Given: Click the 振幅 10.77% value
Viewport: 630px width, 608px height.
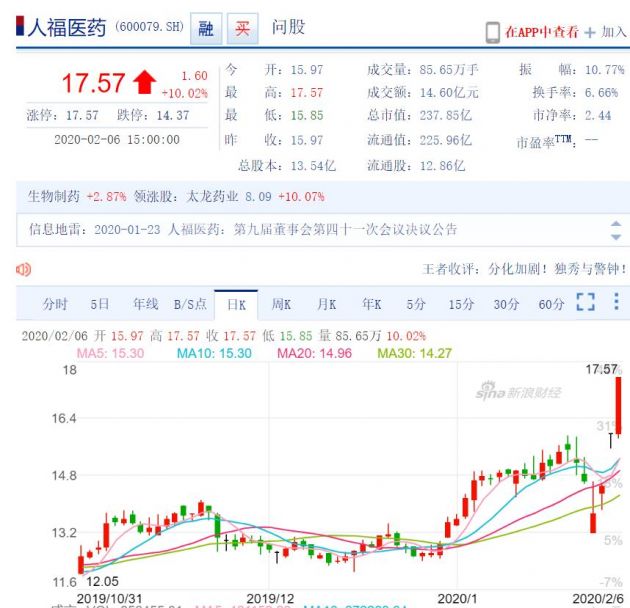Looking at the screenshot, I should (x=605, y=70).
